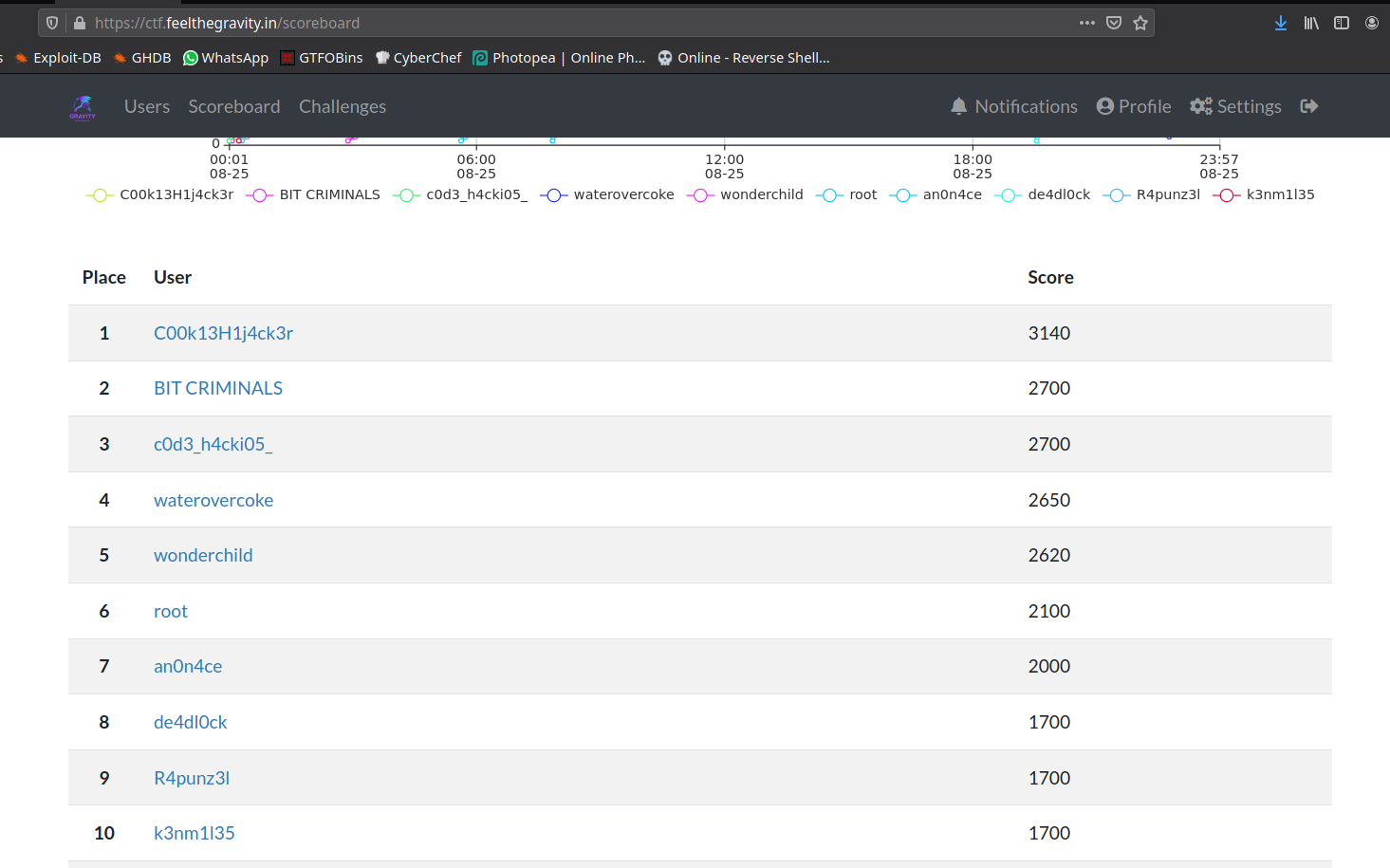Open the wonderchild user link

(203, 555)
